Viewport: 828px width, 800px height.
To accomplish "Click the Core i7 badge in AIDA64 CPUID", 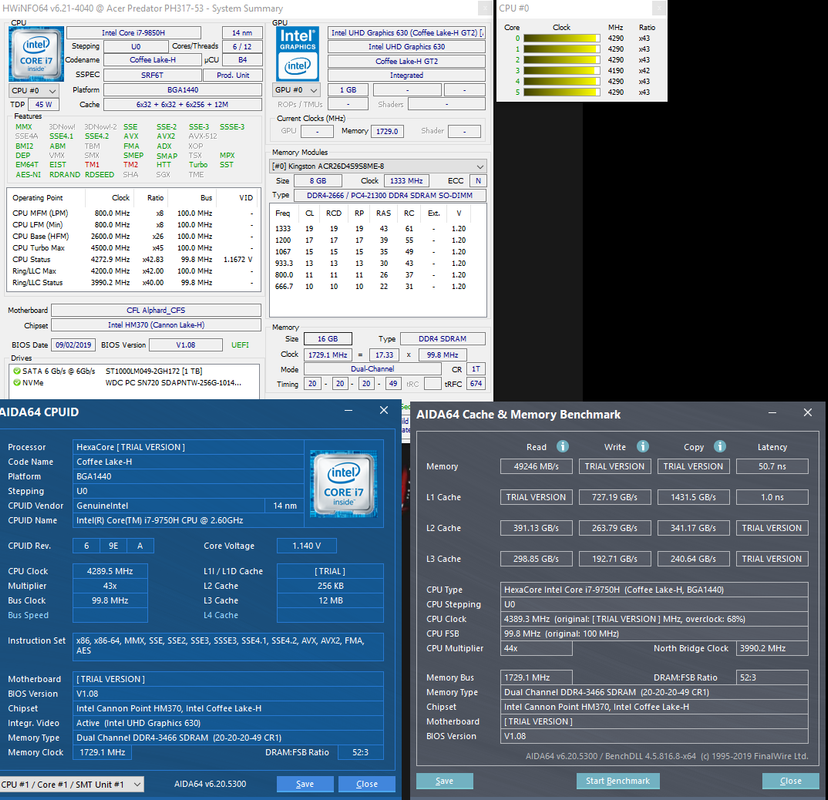I will (344, 484).
